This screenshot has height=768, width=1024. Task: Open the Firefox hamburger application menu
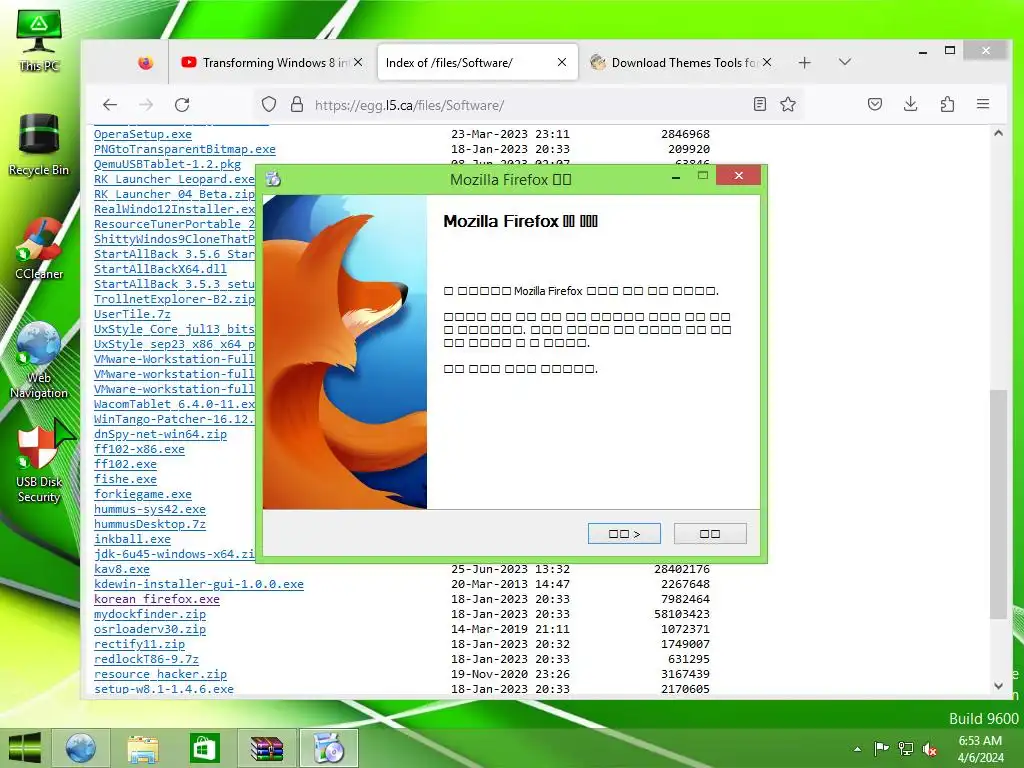[x=983, y=104]
